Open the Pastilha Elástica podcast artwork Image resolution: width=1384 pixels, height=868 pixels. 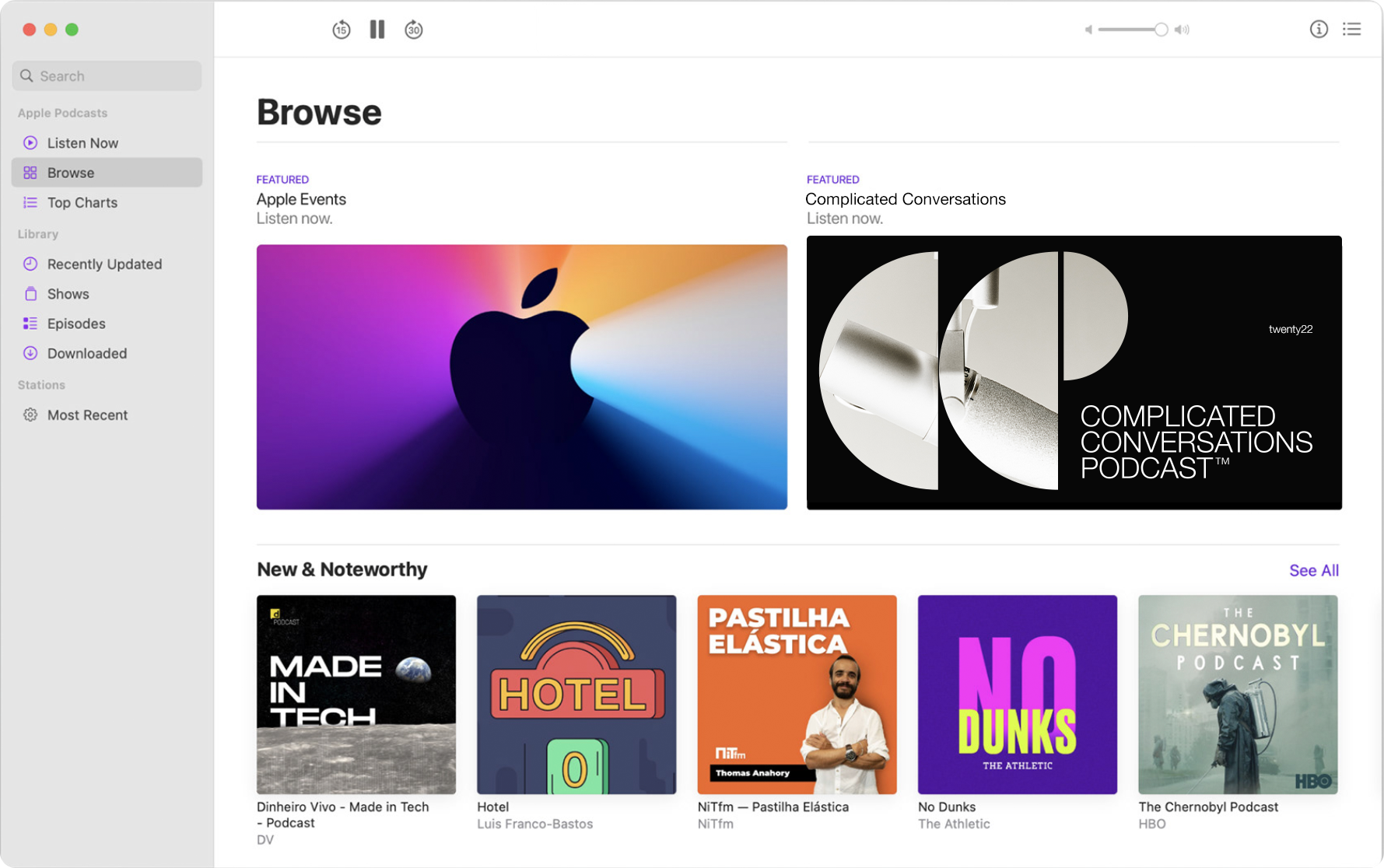797,695
